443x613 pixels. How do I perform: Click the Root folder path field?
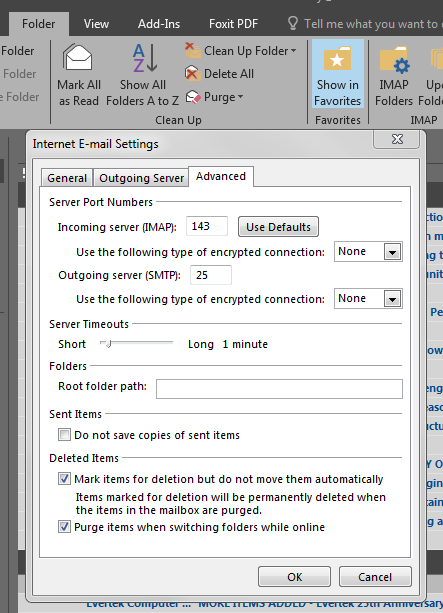(279, 389)
